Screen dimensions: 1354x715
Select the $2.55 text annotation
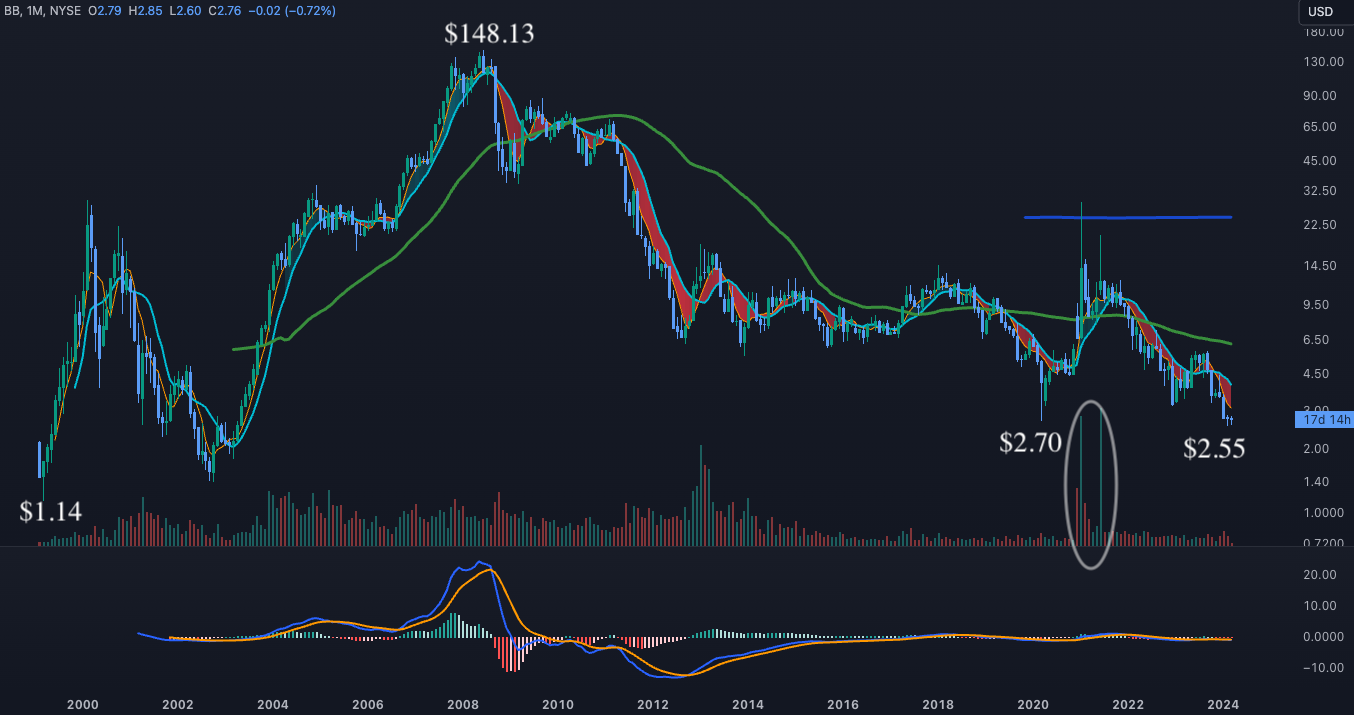(x=1214, y=449)
